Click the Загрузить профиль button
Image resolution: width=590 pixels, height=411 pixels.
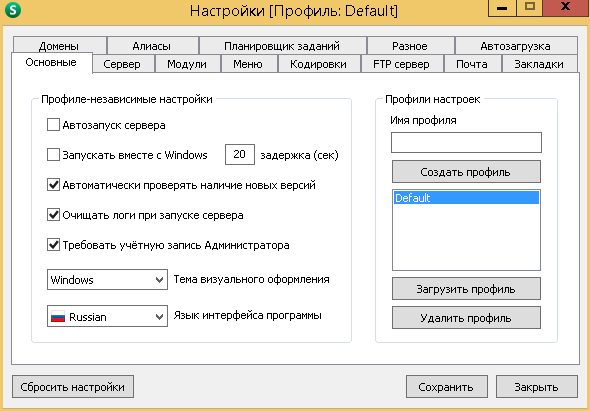click(x=466, y=289)
